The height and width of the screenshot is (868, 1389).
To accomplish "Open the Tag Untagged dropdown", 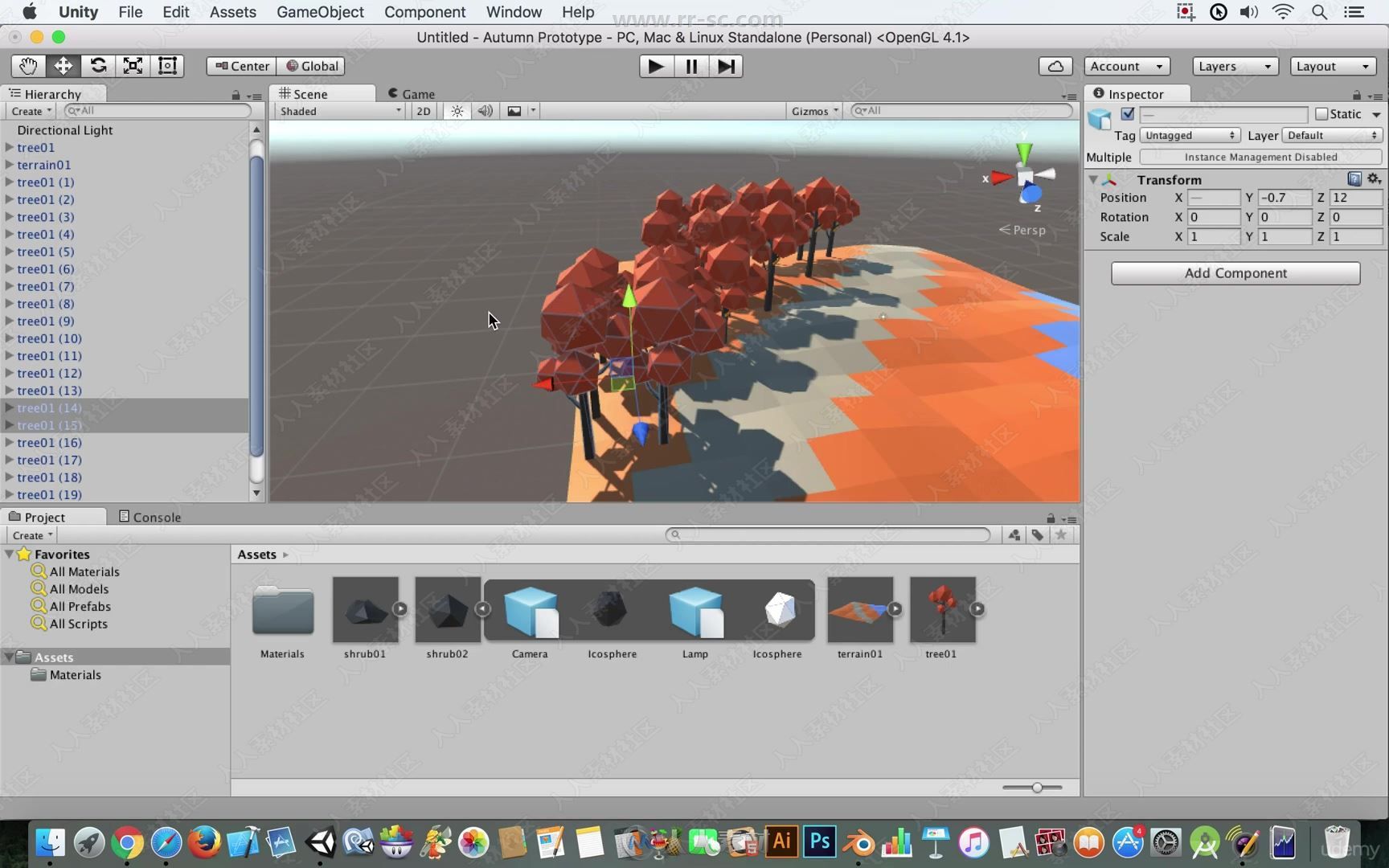I will click(1190, 135).
